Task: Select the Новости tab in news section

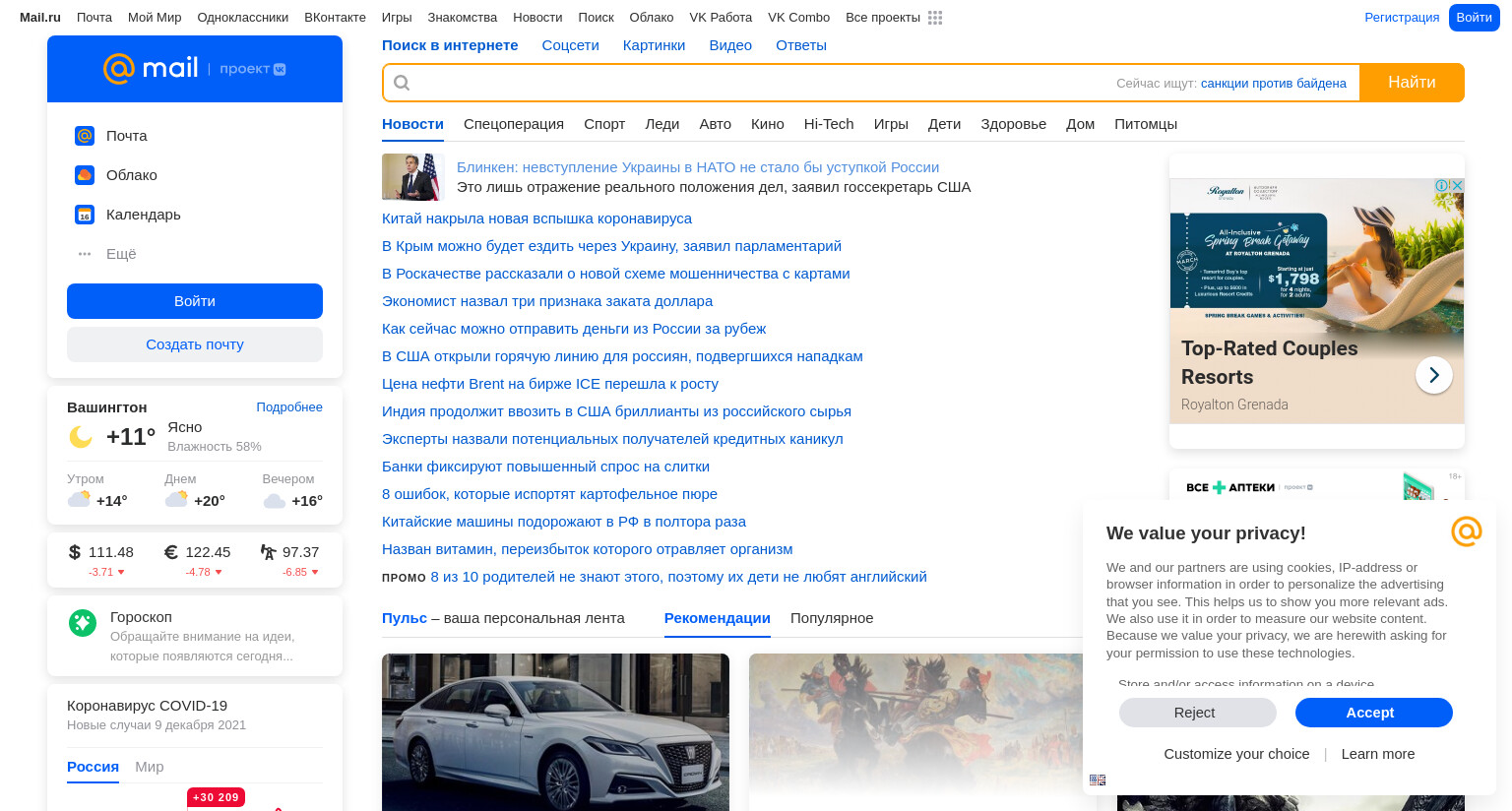Action: [412, 124]
